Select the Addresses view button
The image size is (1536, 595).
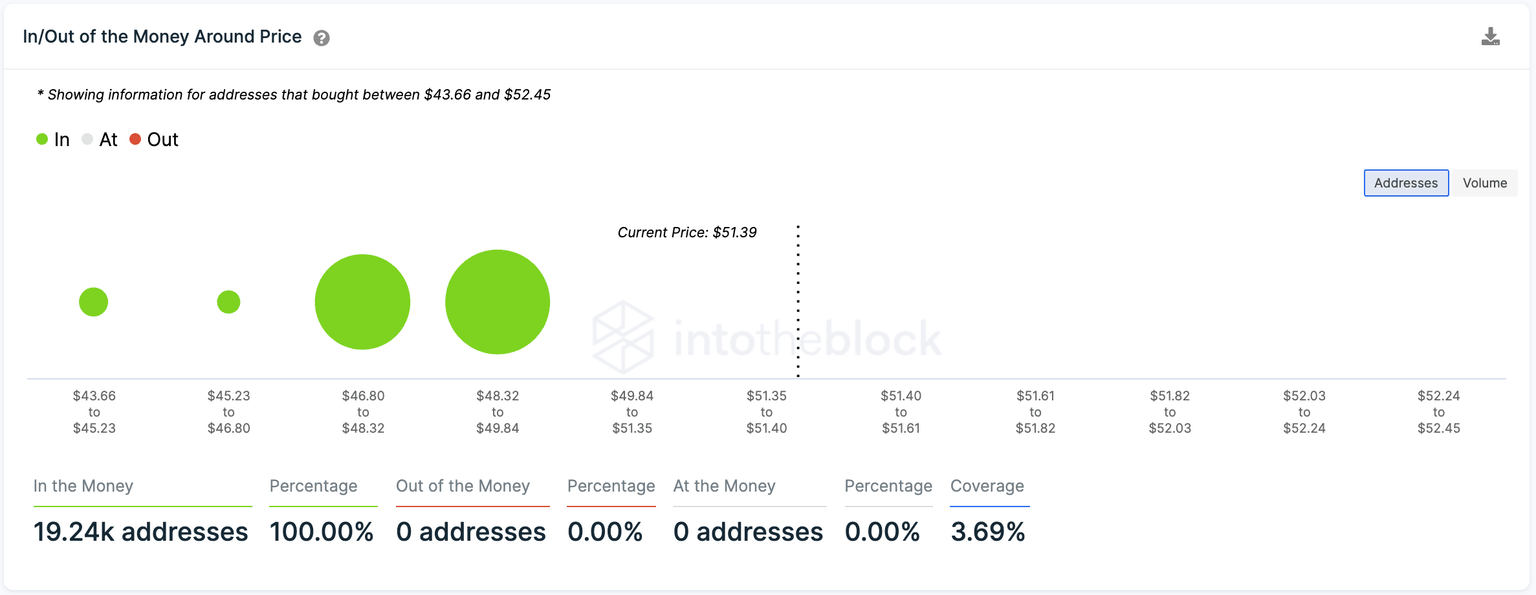click(1405, 183)
